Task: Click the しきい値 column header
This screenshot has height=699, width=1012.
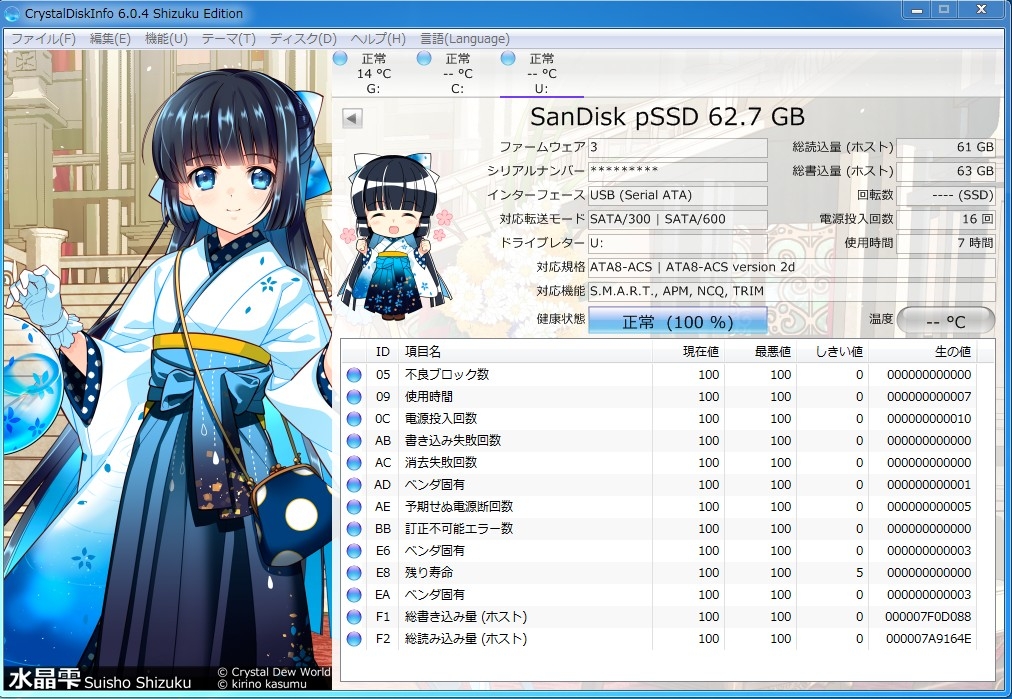Action: (833, 352)
